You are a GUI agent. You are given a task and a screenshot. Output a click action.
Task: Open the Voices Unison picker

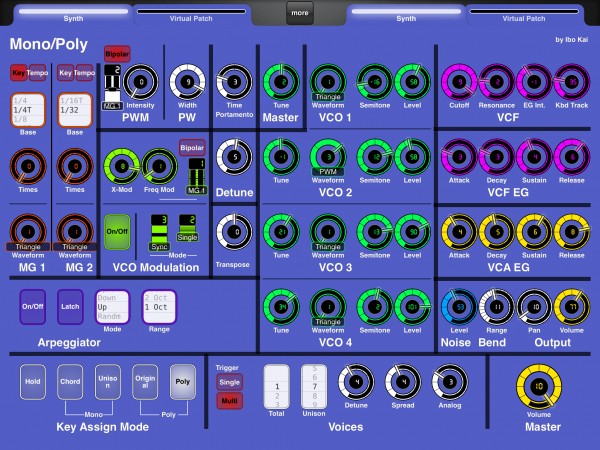tap(314, 386)
